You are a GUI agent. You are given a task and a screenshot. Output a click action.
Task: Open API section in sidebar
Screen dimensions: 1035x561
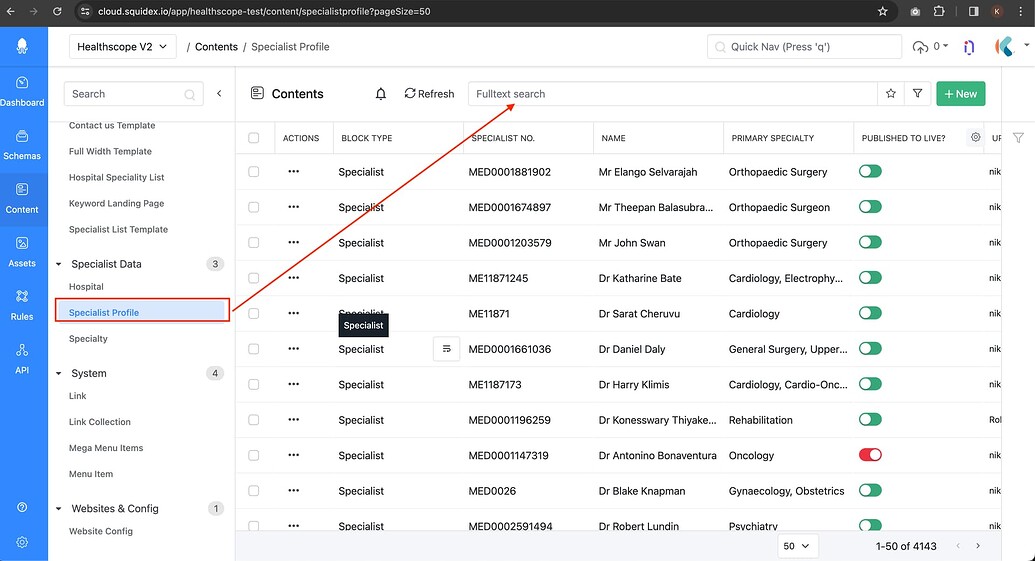(22, 360)
